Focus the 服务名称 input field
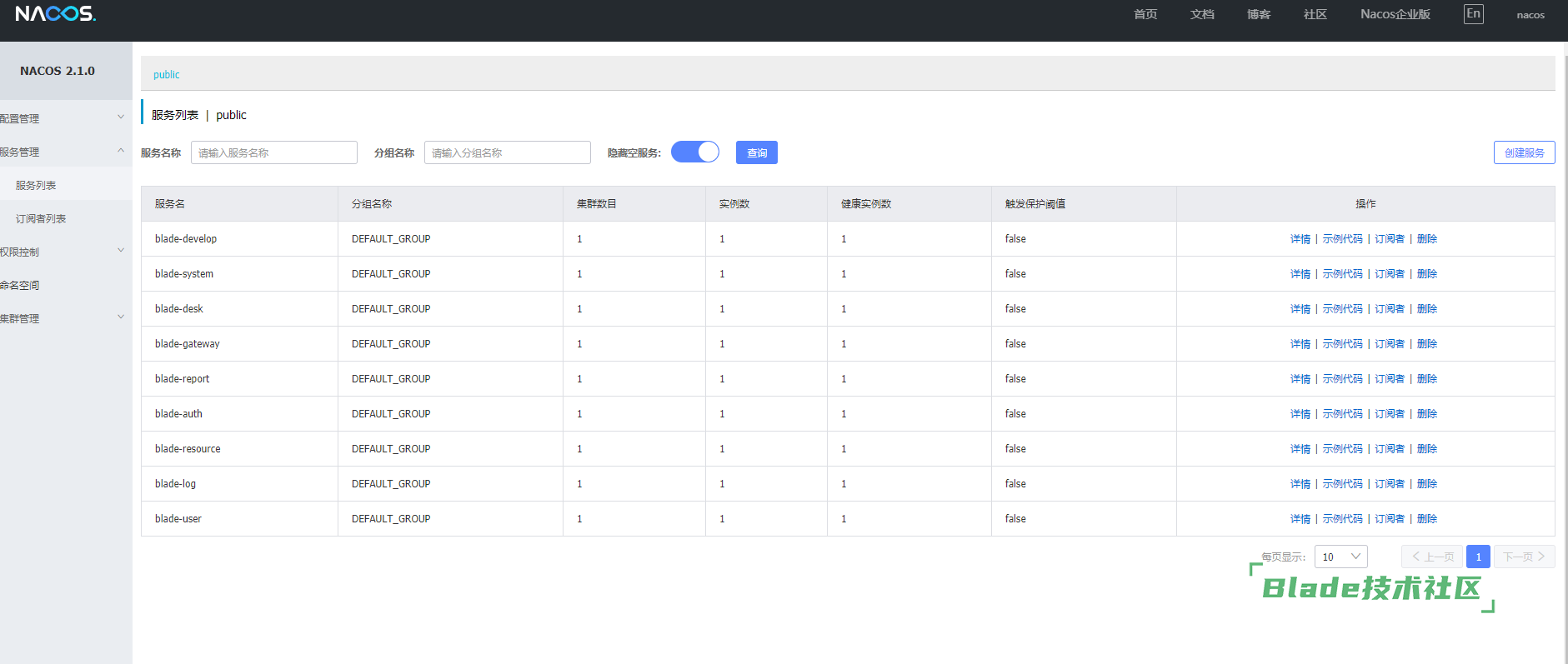Screen dimensions: 1568x664 pos(274,152)
